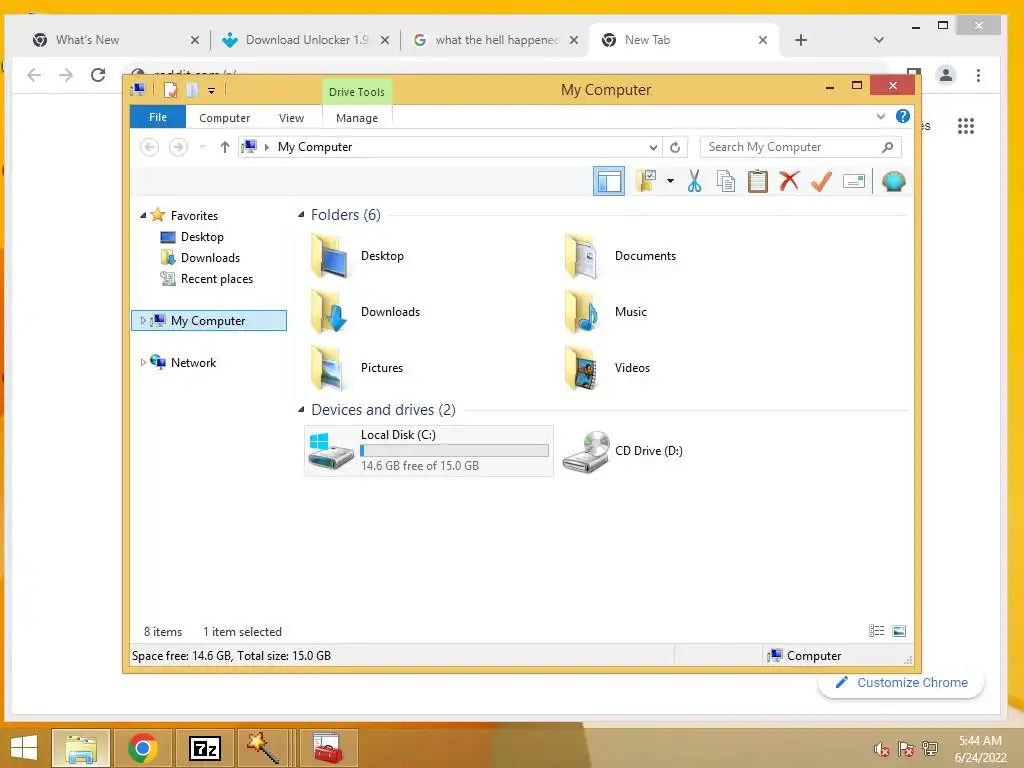Switch to Large icons view button
Screen dimensions: 1024x768
(899, 631)
